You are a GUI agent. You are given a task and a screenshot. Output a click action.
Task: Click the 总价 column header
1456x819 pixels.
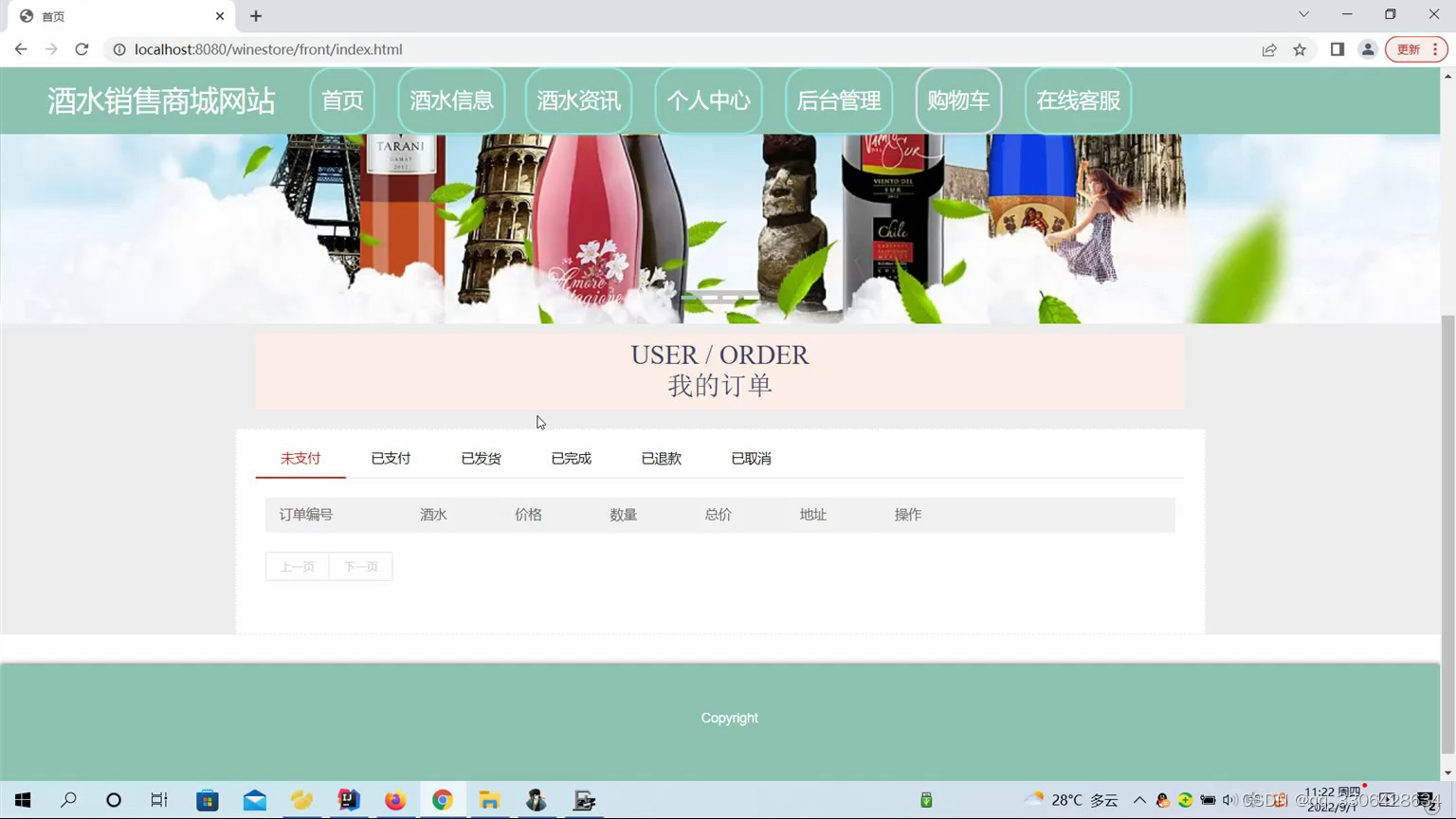718,515
